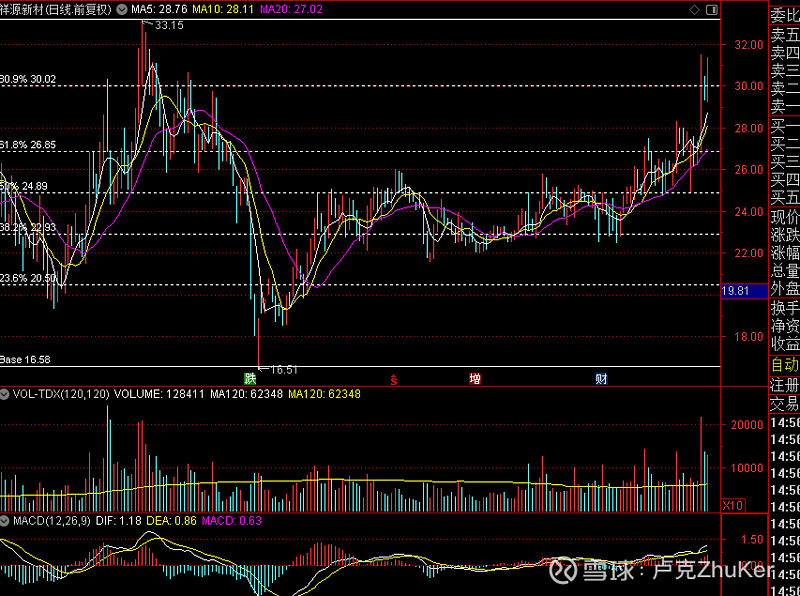Click DIF: 1.18 value
The width and height of the screenshot is (800, 596).
click(x=118, y=521)
